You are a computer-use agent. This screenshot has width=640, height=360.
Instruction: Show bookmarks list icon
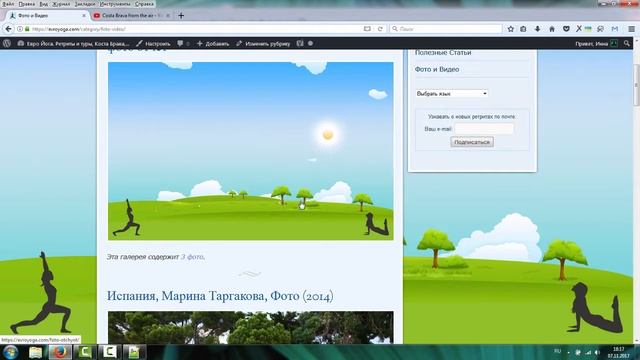pos(523,29)
